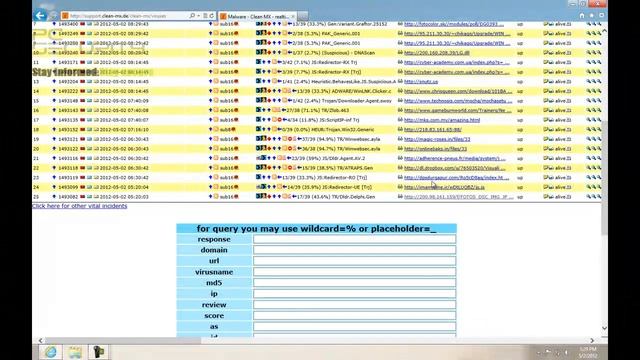Open the browser Tools gear icon
This screenshot has width=640, height=360.
coord(601,16)
